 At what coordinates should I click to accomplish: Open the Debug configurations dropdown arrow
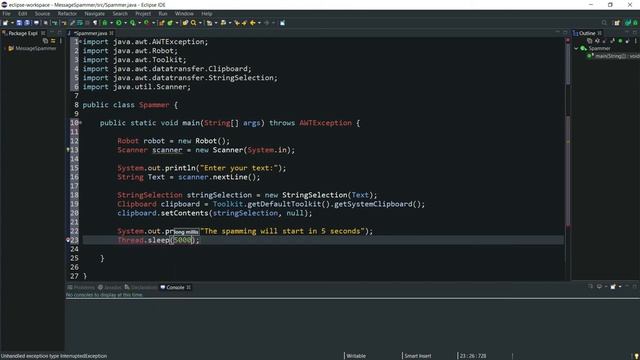tap(111, 23)
